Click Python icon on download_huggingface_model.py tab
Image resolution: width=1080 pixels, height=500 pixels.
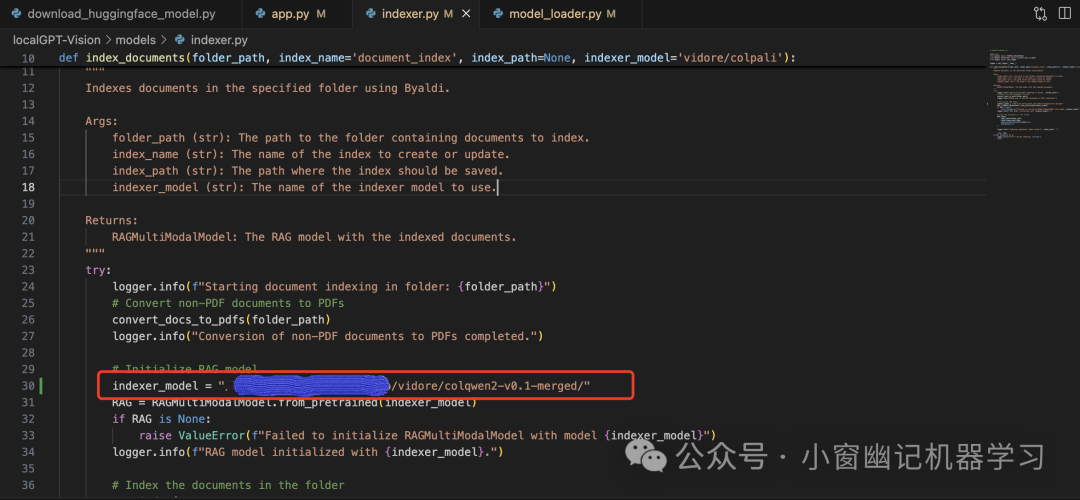[x=16, y=14]
